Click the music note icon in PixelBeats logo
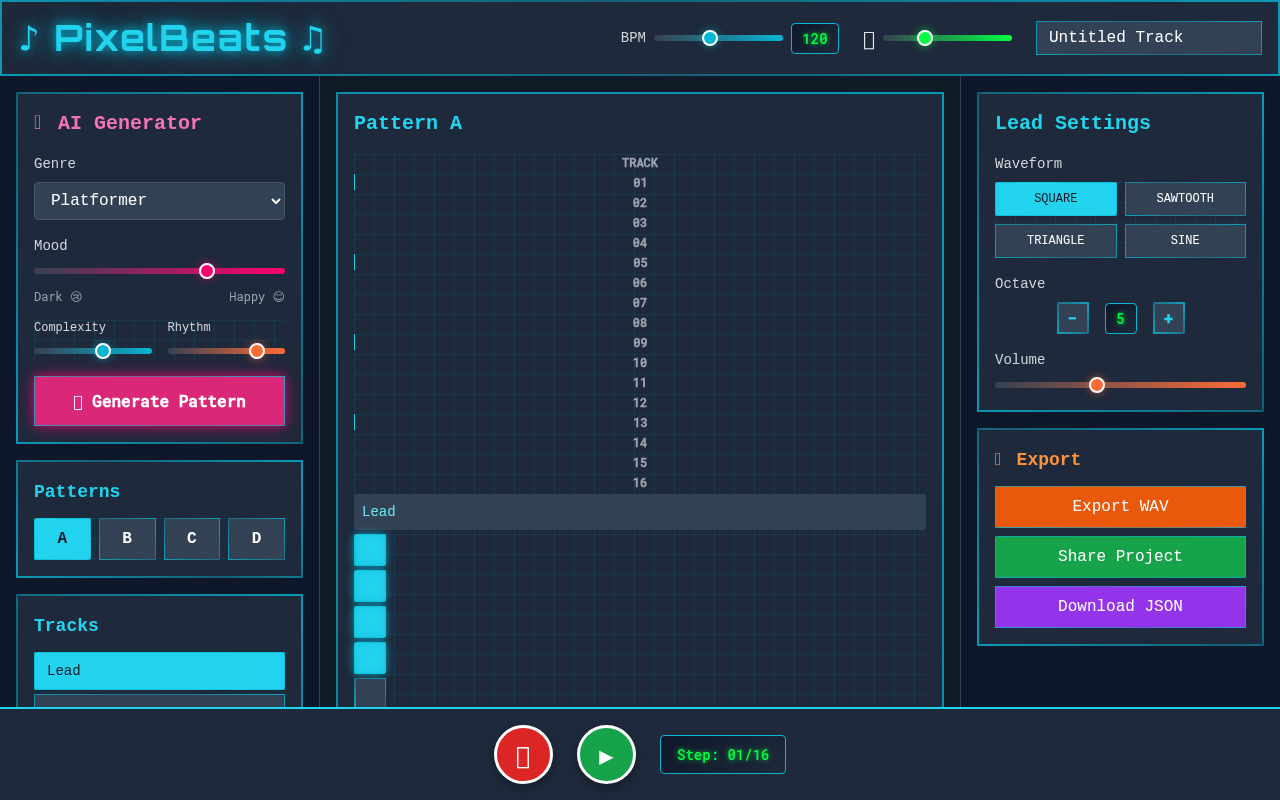This screenshot has width=1280, height=800. click(27, 37)
